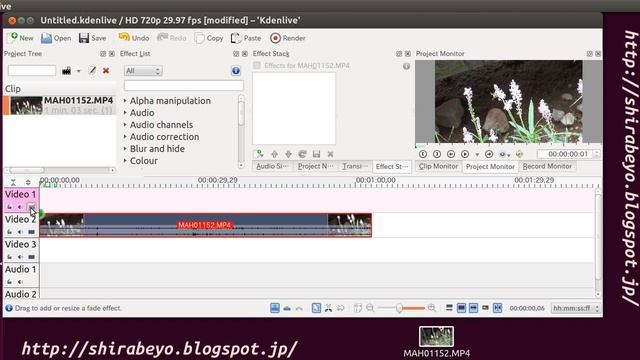Switch to the Audio Si… tab
The height and width of the screenshot is (360, 640).
tap(272, 167)
